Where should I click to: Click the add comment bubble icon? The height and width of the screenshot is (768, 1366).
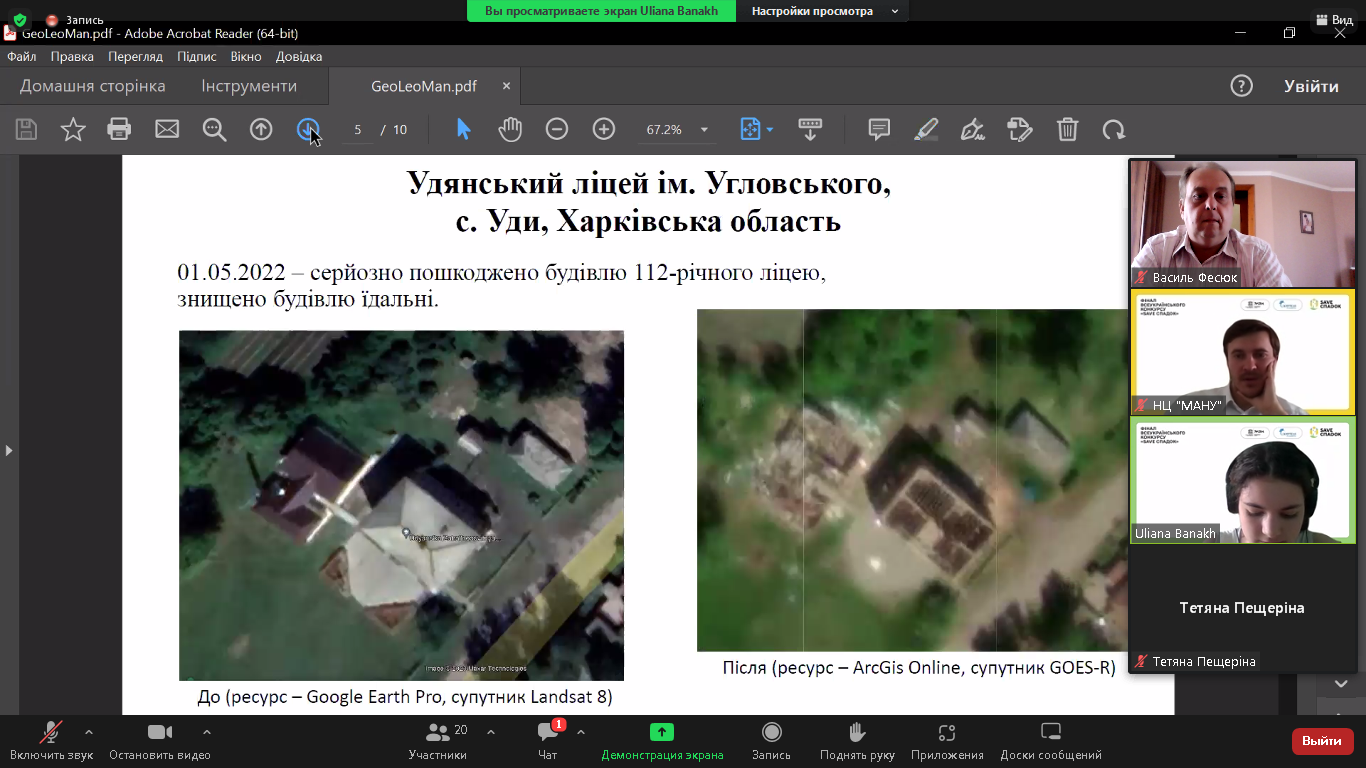coord(879,129)
